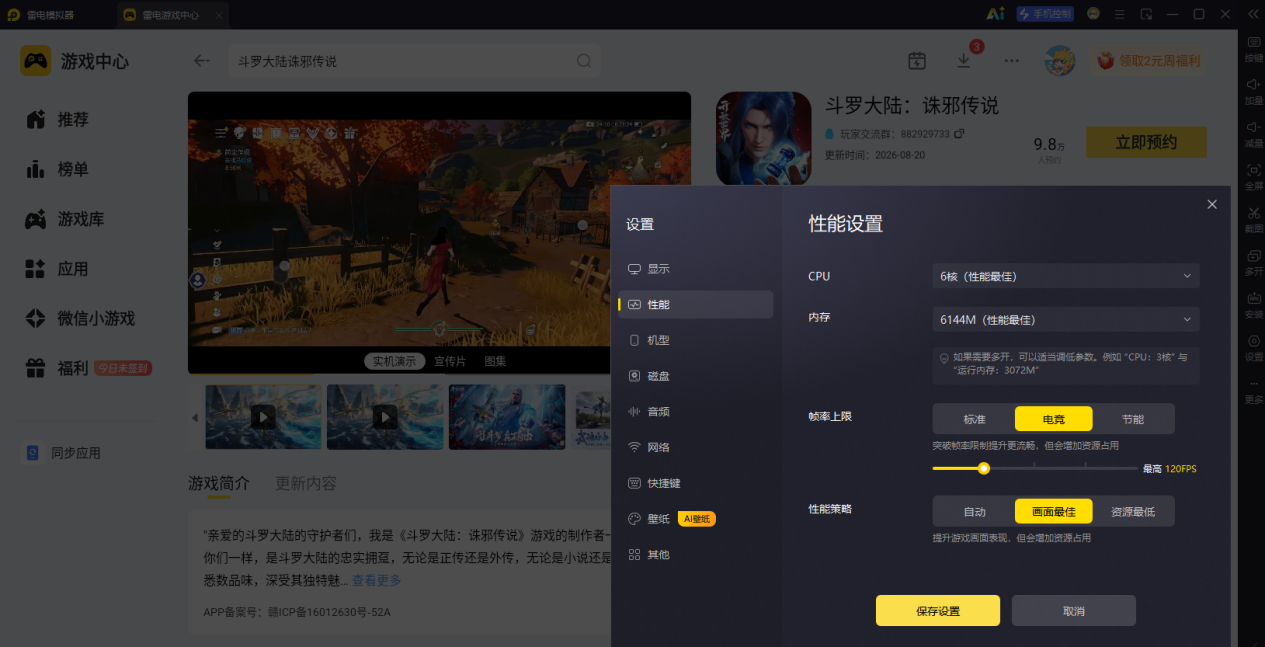
Task: Select 画面最佳 performance strategy
Action: [1054, 512]
